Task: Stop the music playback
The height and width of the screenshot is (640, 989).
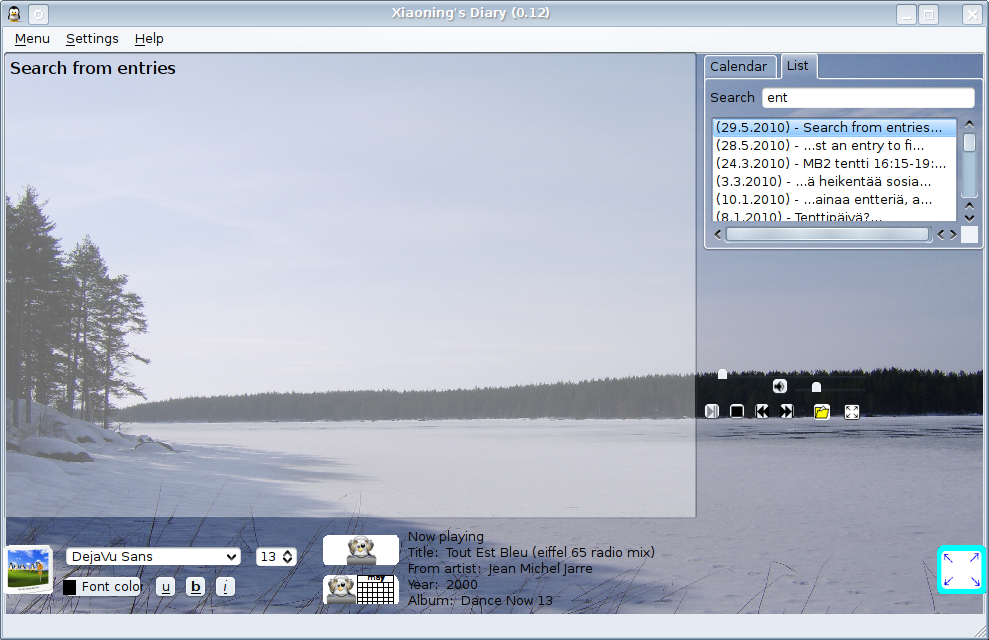Action: [x=736, y=412]
